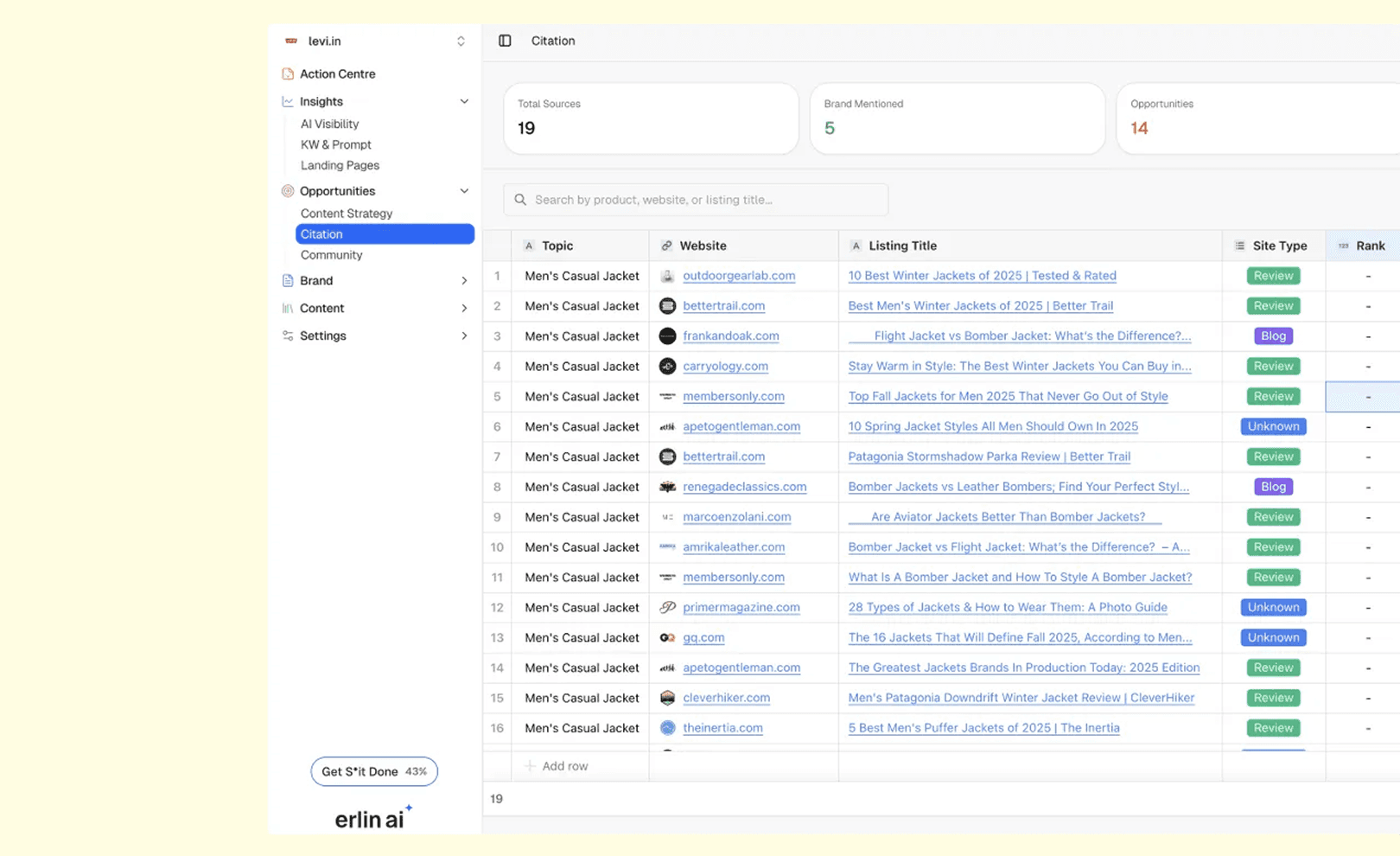The width and height of the screenshot is (1400, 856).
Task: Expand the Content section chevron
Action: tap(464, 308)
